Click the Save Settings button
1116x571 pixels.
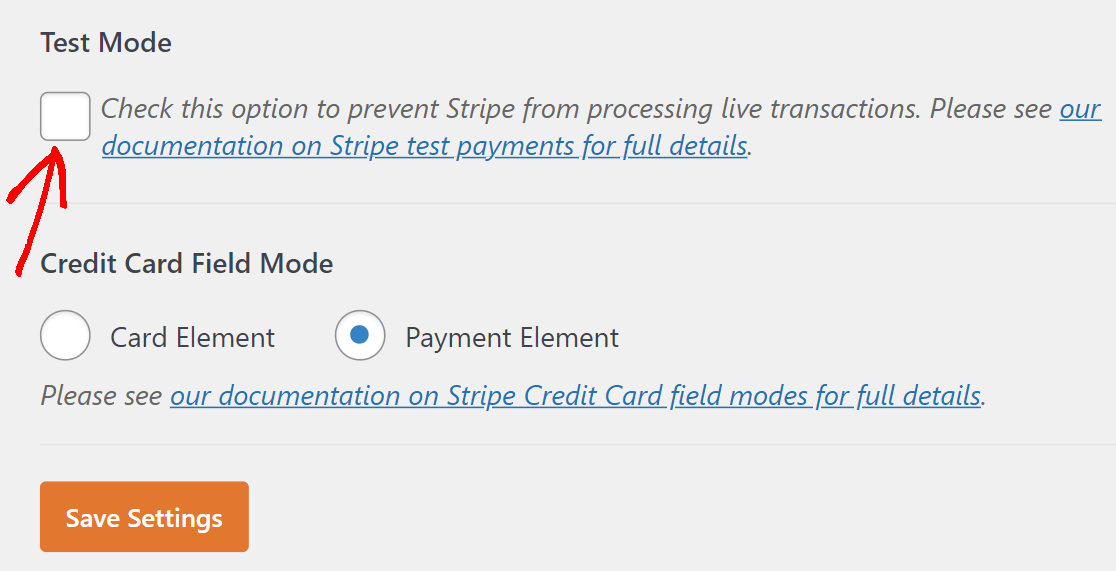[x=144, y=517]
